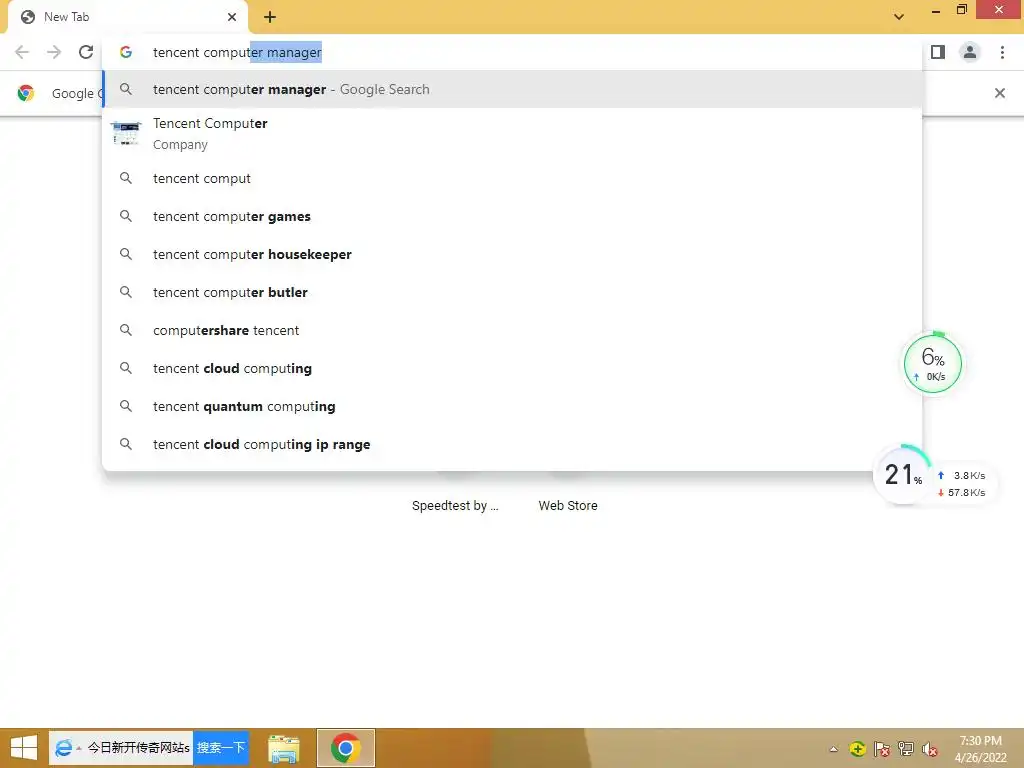Open a new tab with plus button
1024x768 pixels.
[270, 17]
